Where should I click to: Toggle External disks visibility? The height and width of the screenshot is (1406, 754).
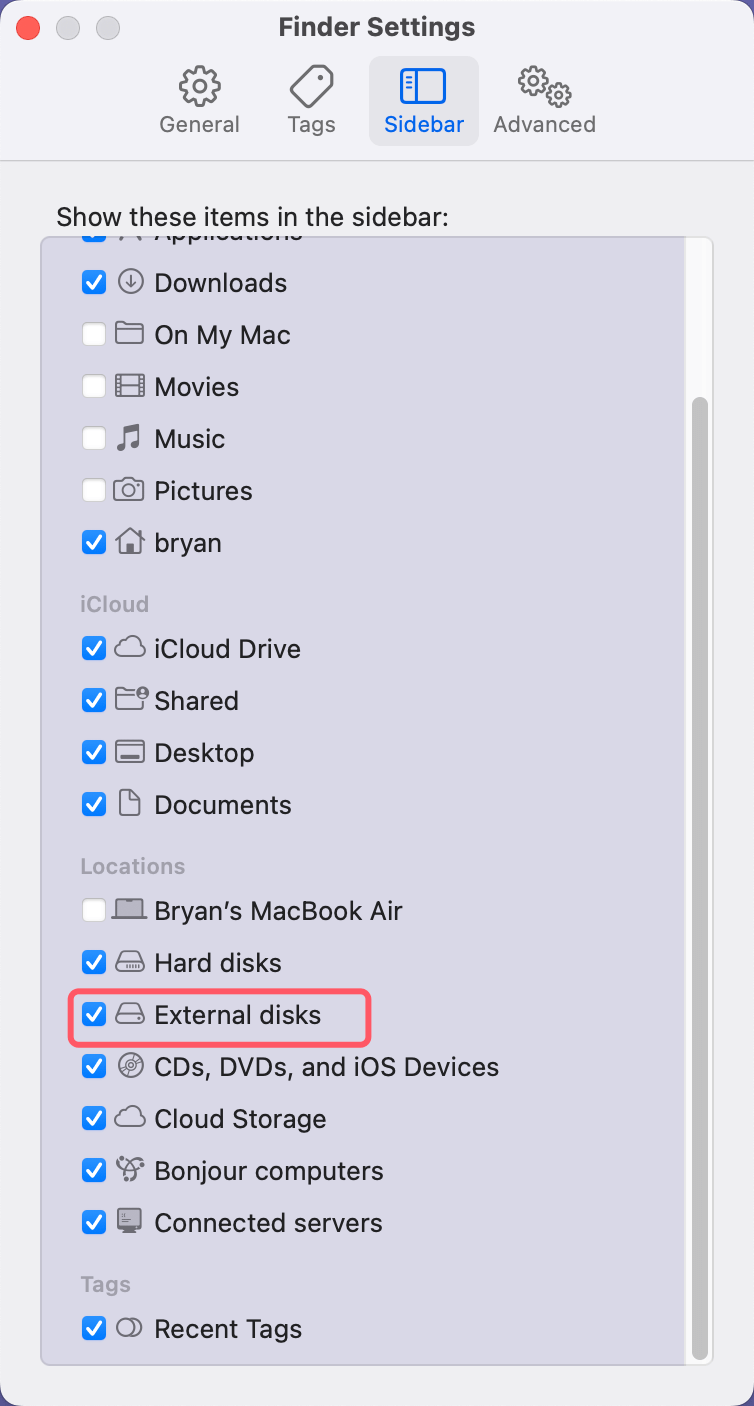pyautogui.click(x=93, y=1014)
